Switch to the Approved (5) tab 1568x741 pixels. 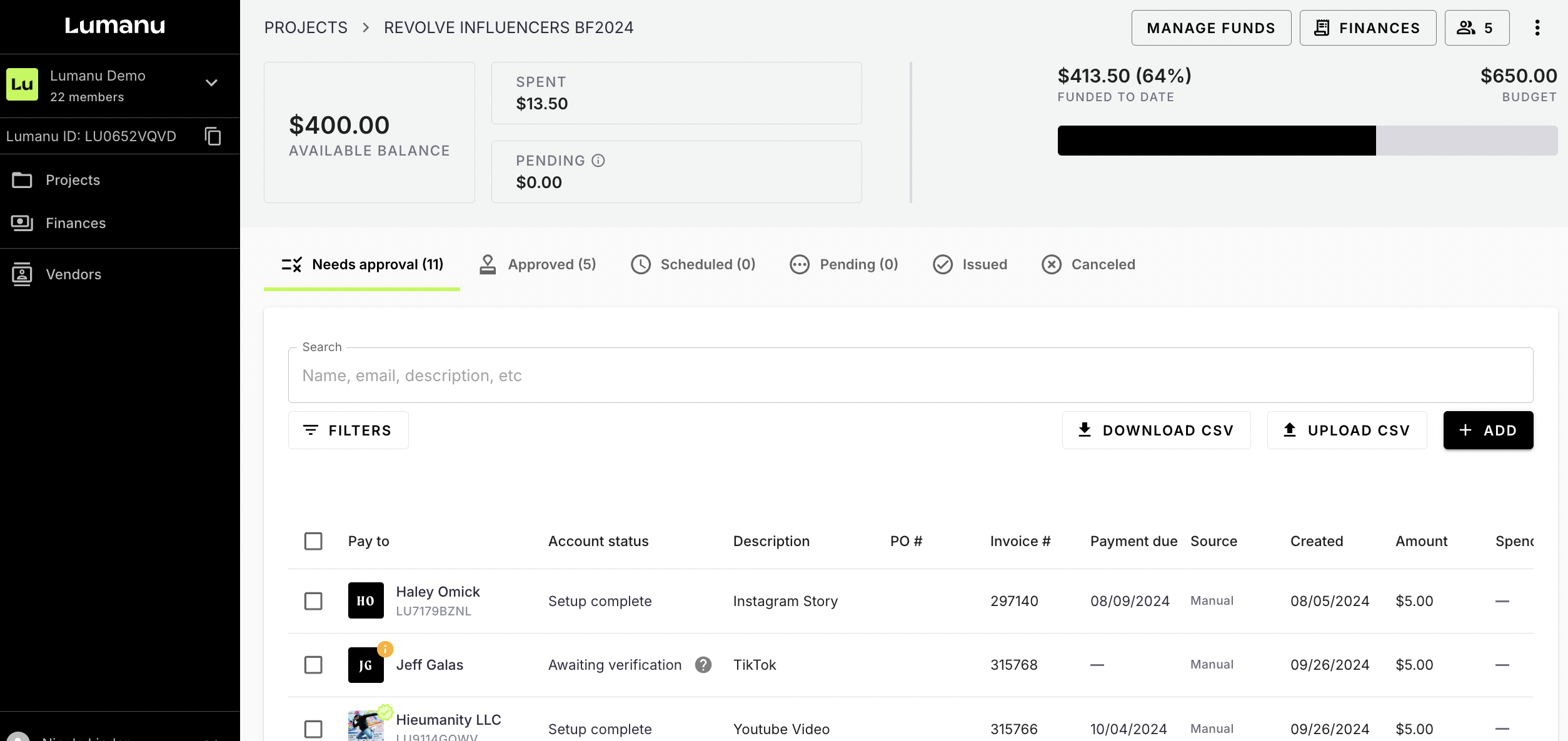point(538,264)
